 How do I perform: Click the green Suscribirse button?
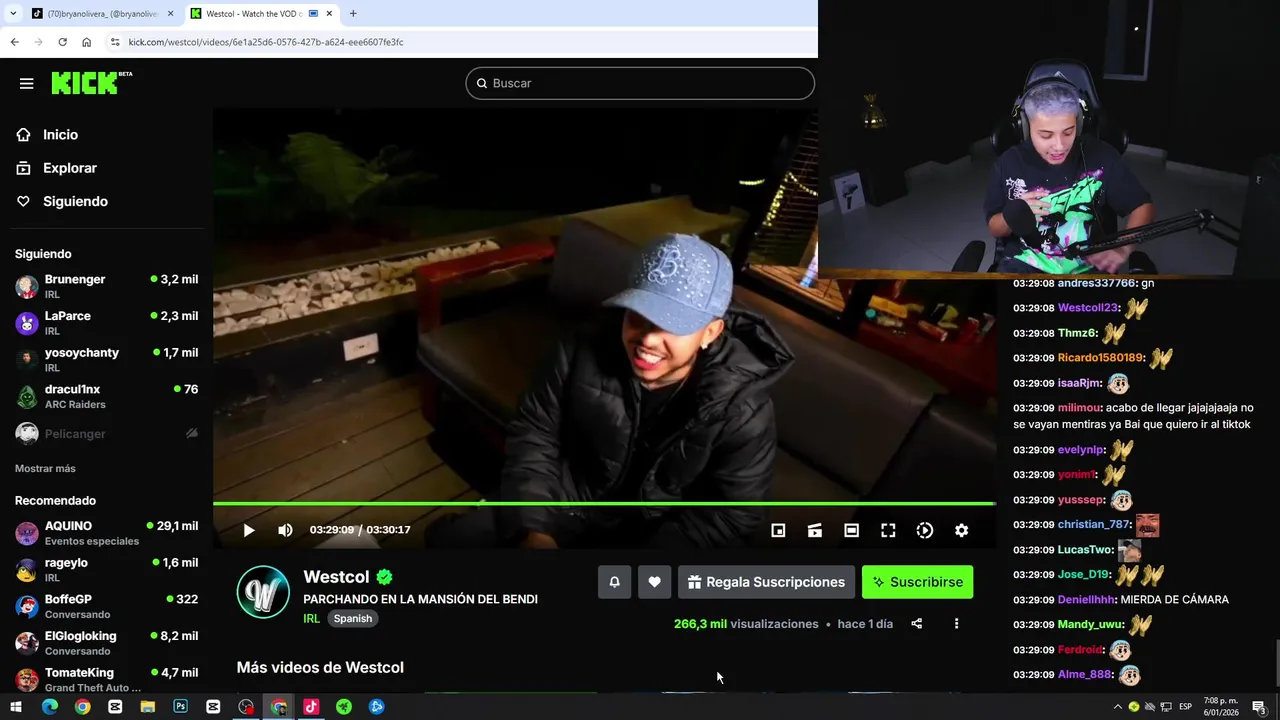tap(917, 582)
